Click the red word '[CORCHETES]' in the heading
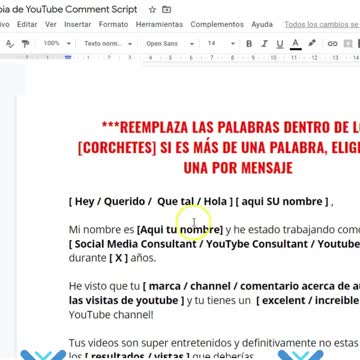 tap(117, 148)
